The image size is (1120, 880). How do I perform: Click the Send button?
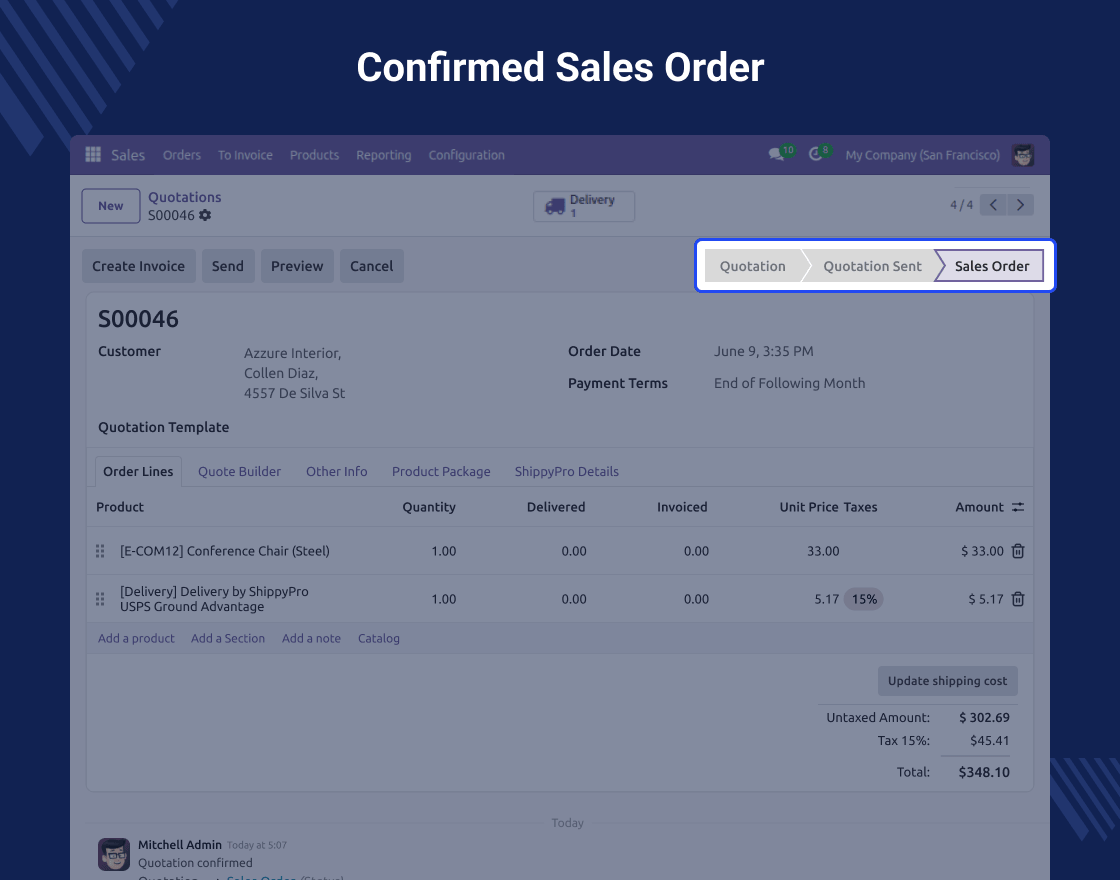[228, 266]
